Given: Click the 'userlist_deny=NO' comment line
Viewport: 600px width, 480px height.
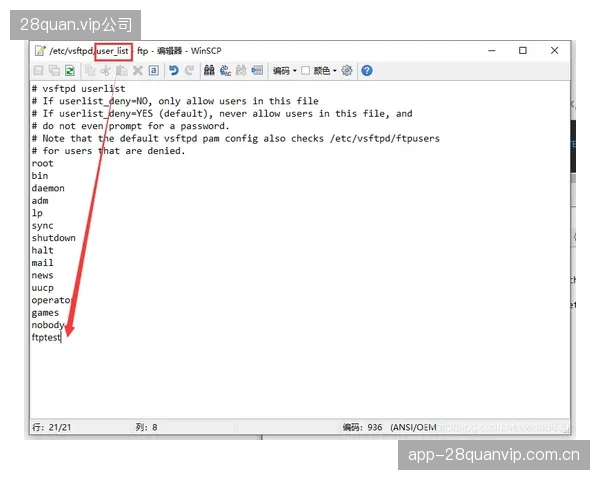Looking at the screenshot, I should point(175,101).
